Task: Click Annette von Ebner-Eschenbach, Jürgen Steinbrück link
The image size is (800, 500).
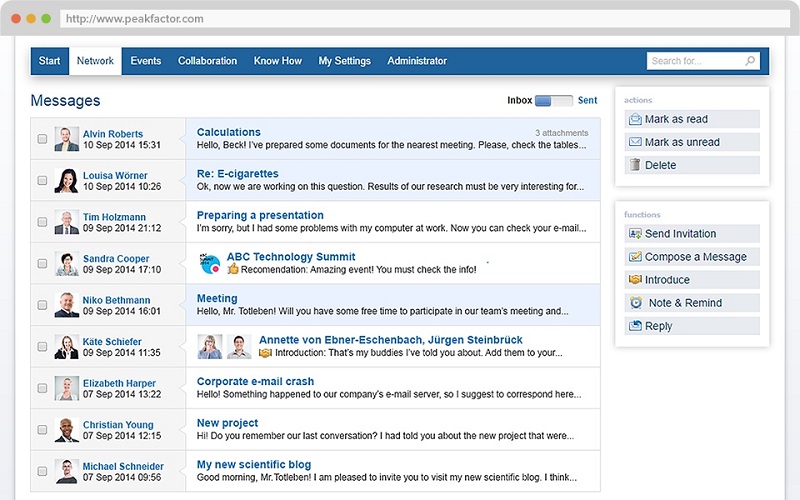Action: (391, 340)
